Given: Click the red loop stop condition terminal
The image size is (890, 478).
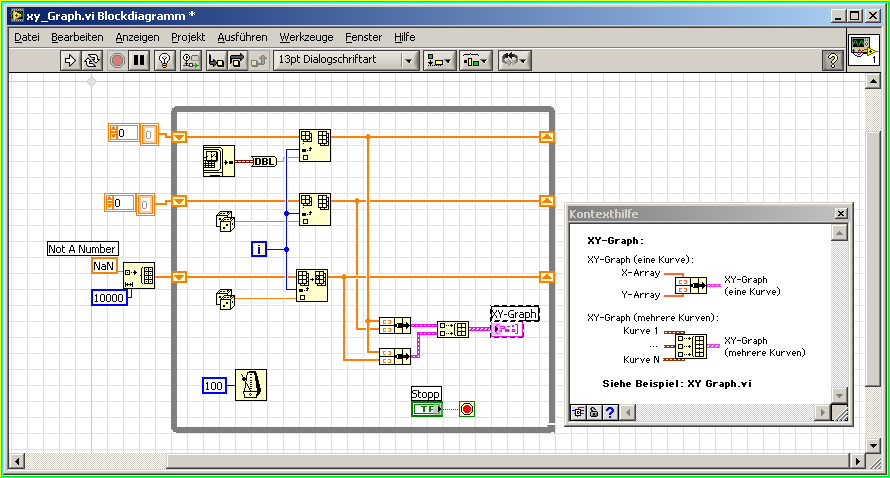Looking at the screenshot, I should click(467, 409).
